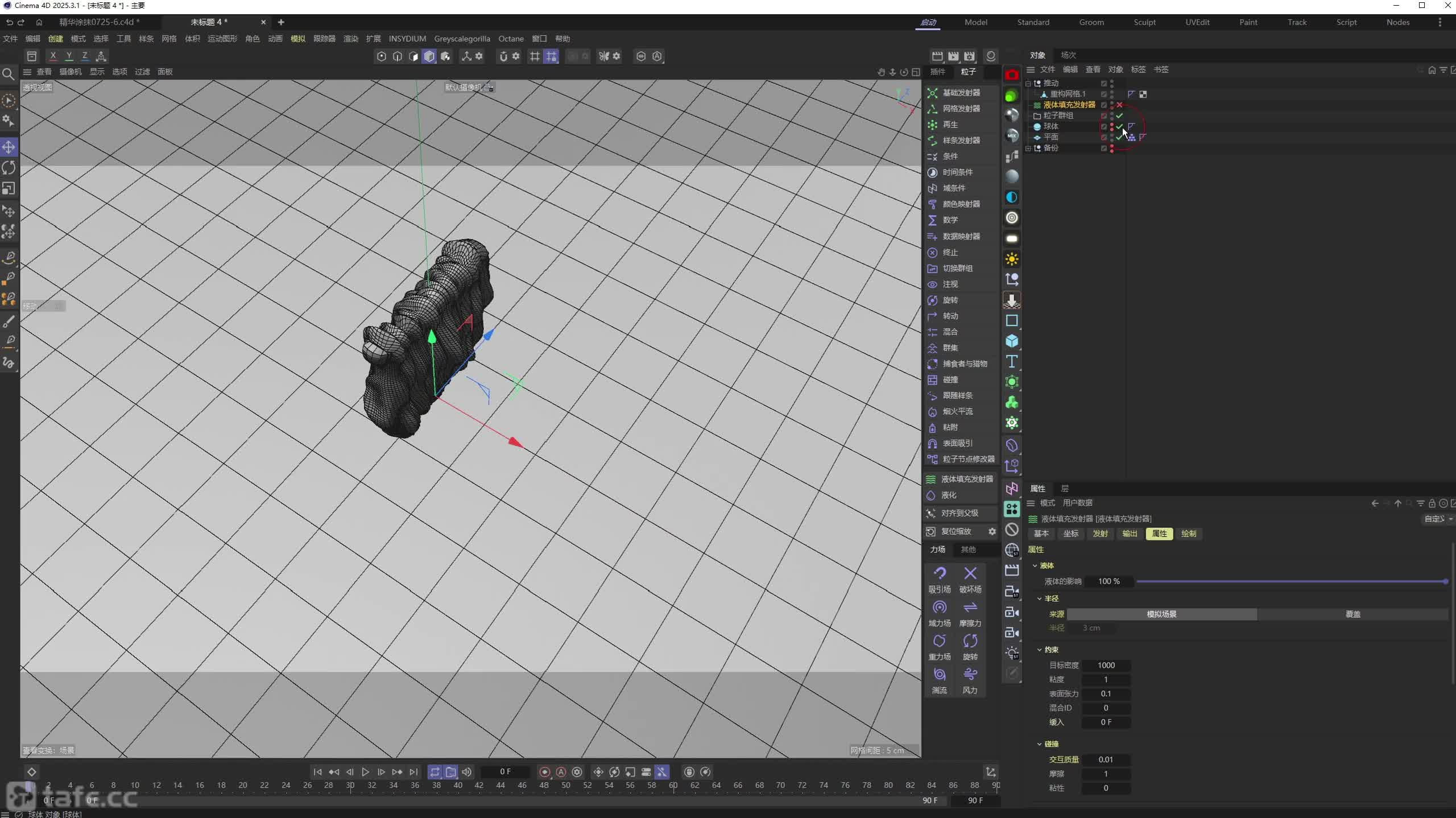Screen dimensions: 1456x818
Task: Collapse the 约束 constraint section
Action: click(1039, 650)
